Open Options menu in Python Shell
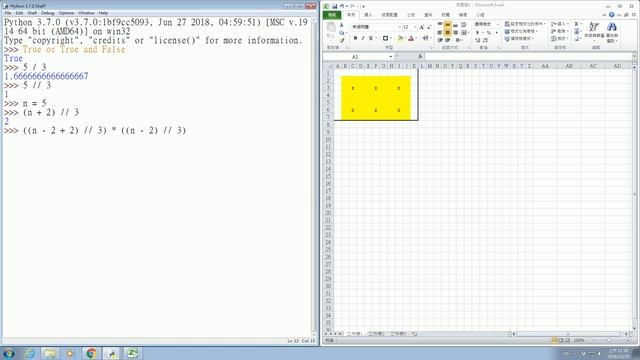The width and height of the screenshot is (640, 360). 66,13
